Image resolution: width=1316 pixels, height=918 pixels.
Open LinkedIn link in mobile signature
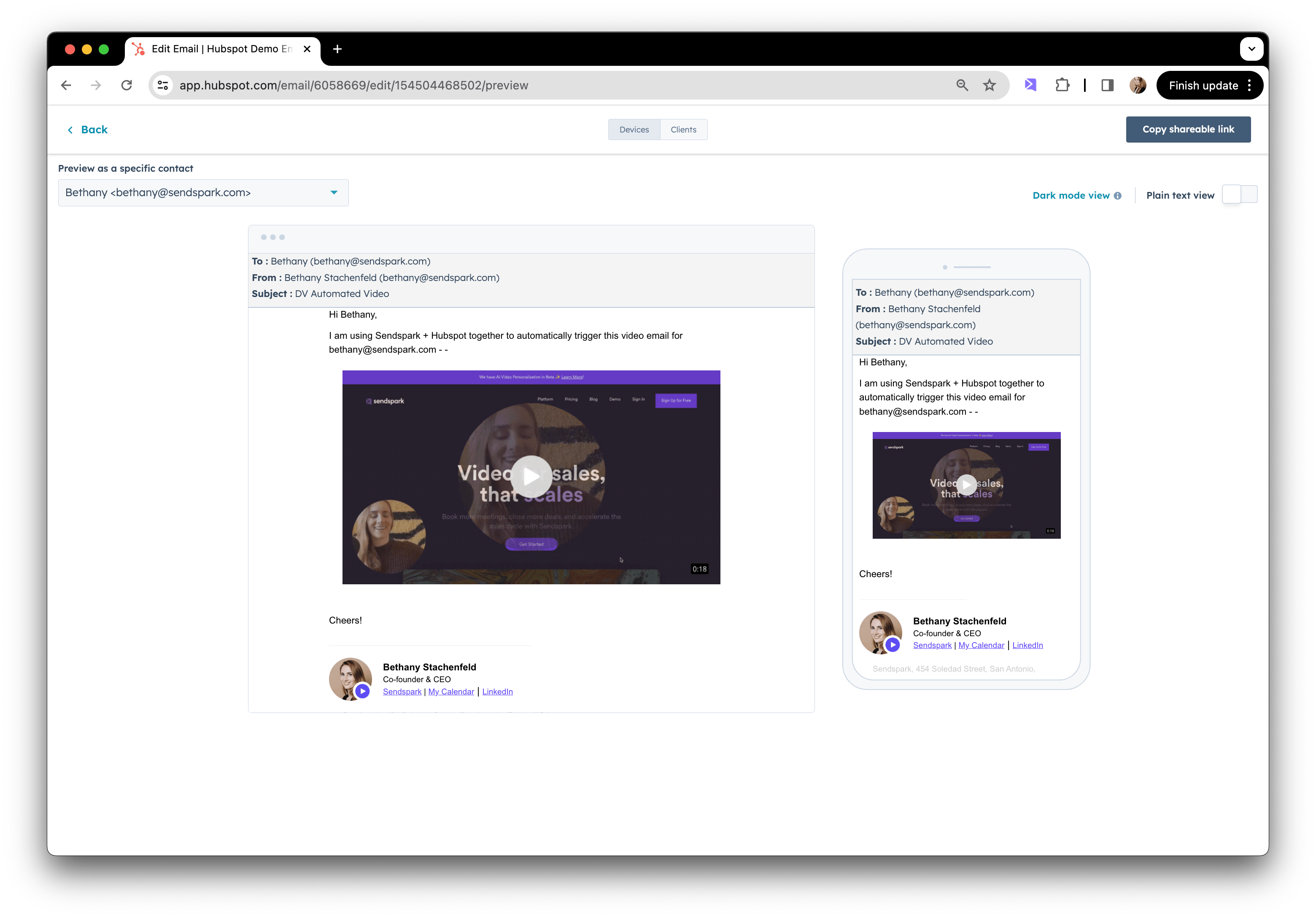[1027, 645]
